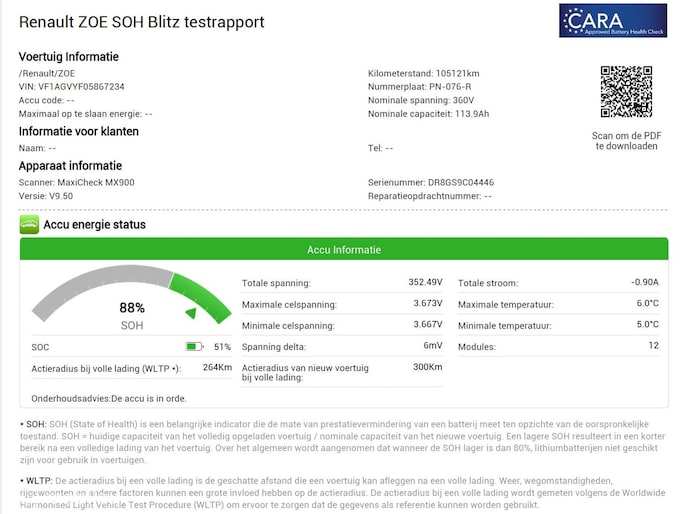Click the Nummerplaat PN-076-R entry
The image size is (685, 514).
(420, 87)
